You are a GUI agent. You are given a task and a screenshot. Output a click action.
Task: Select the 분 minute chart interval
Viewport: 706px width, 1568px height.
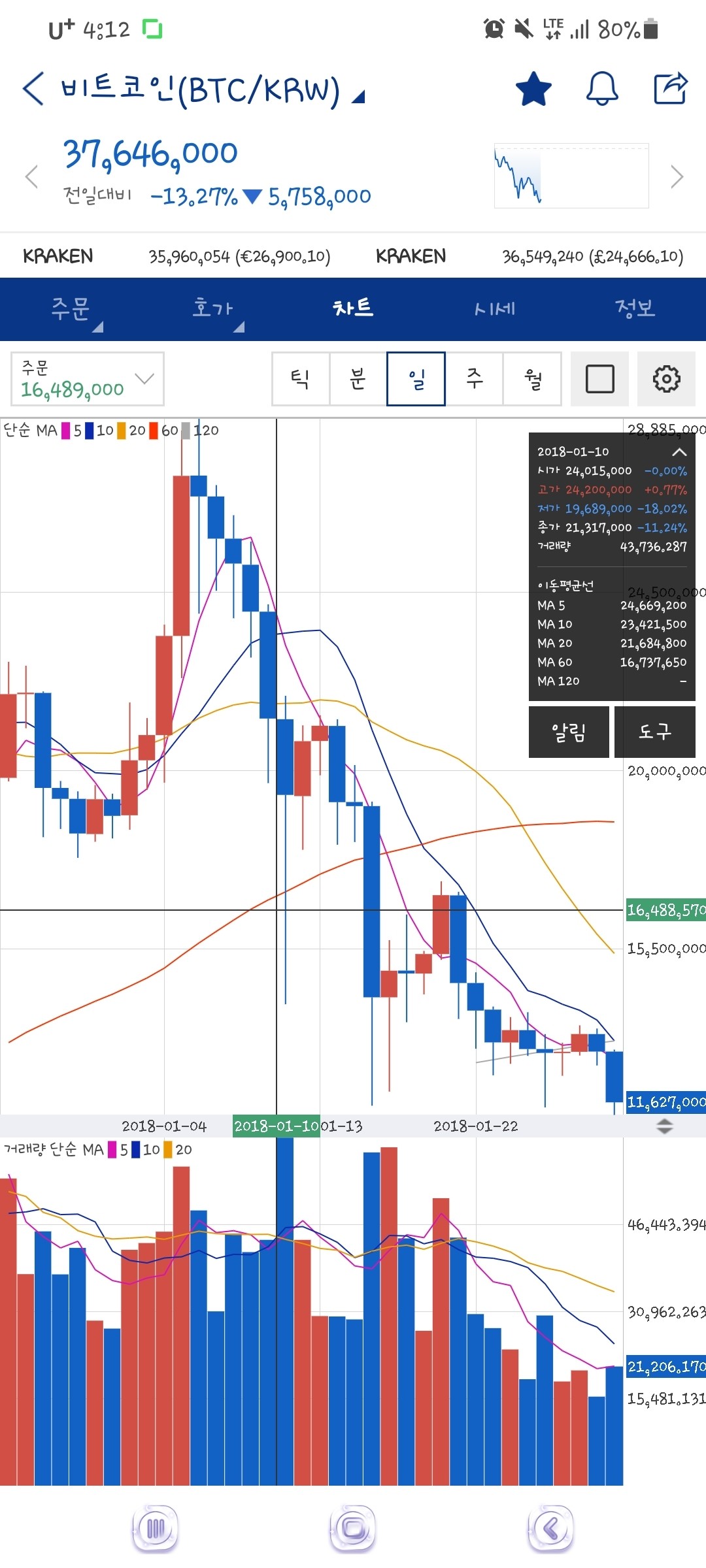click(358, 379)
